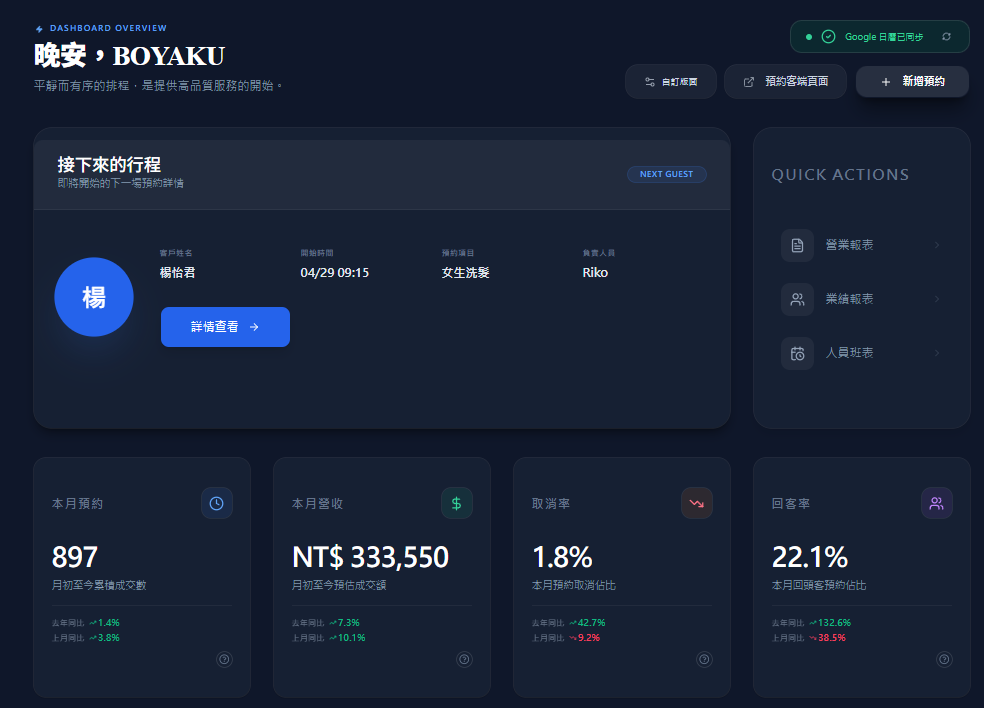Open the 預約客端頁面 booking page link
Image resolution: width=984 pixels, height=708 pixels.
[785, 82]
